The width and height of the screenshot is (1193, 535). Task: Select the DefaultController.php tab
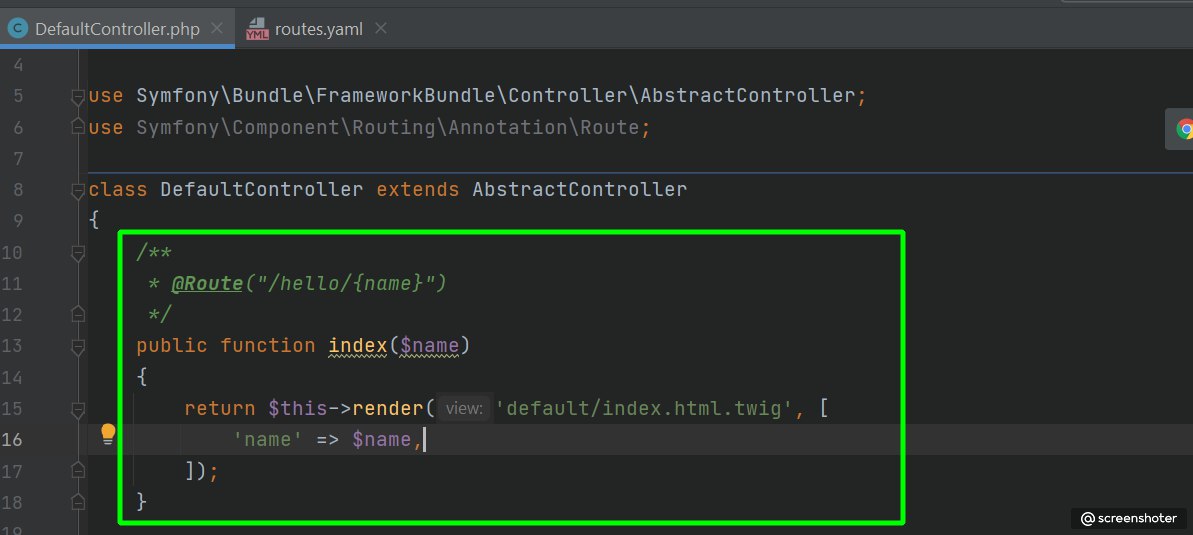click(116, 29)
